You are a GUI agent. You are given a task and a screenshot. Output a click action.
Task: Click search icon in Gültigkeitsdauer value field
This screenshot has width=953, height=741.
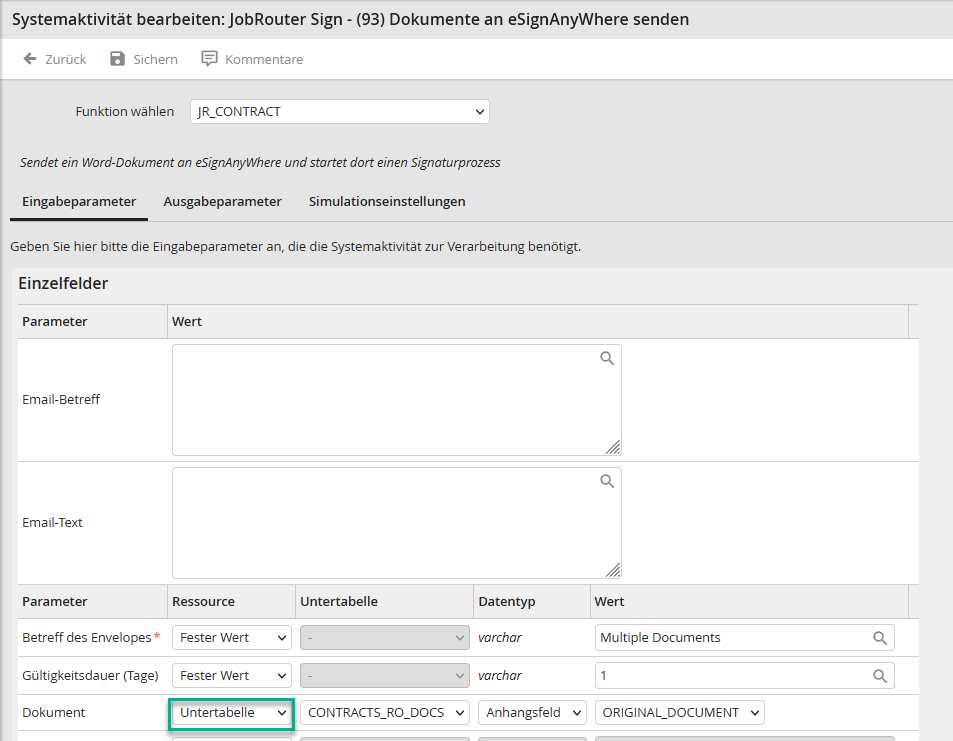pos(880,676)
